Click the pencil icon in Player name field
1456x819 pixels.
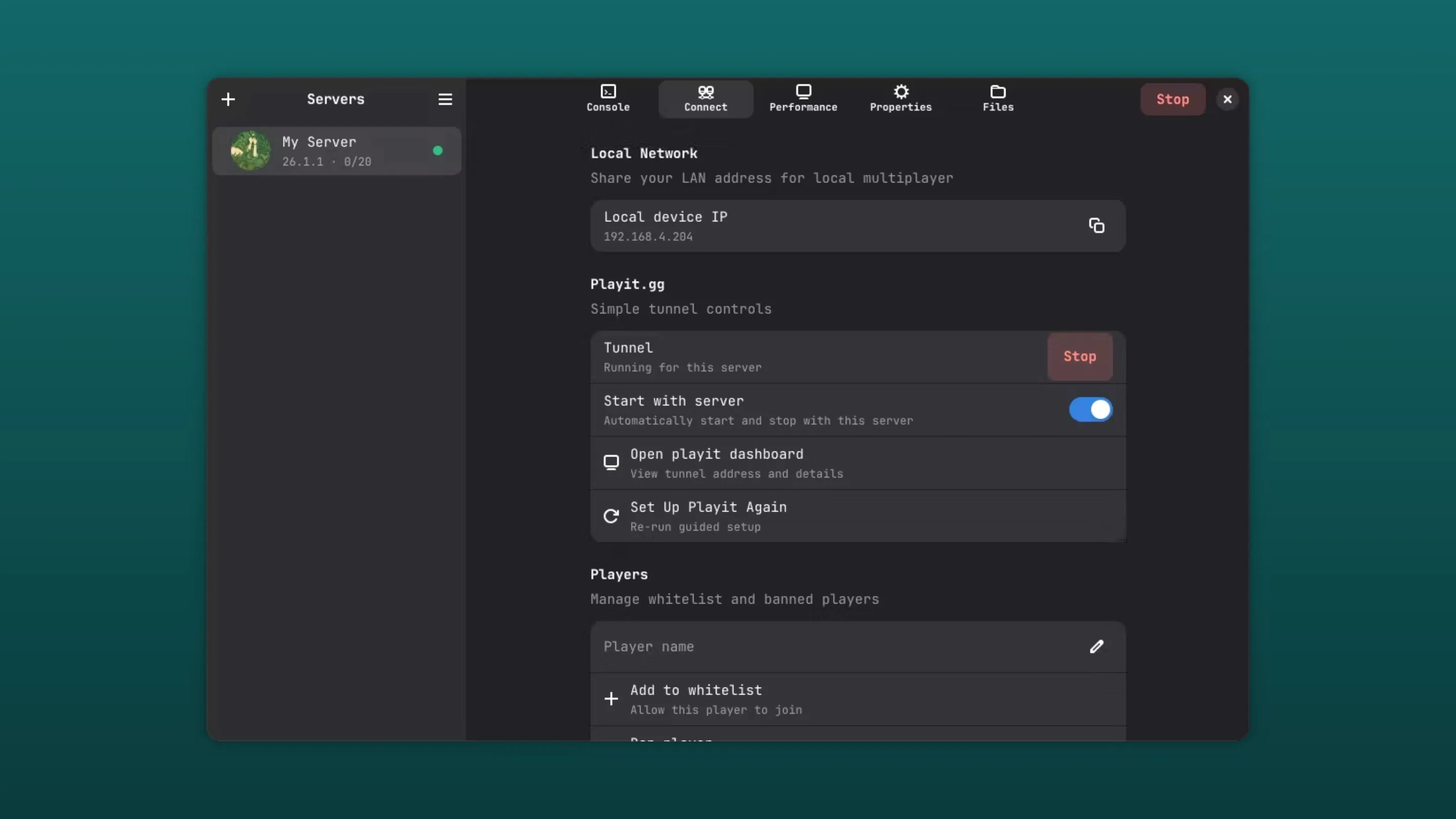(x=1096, y=647)
